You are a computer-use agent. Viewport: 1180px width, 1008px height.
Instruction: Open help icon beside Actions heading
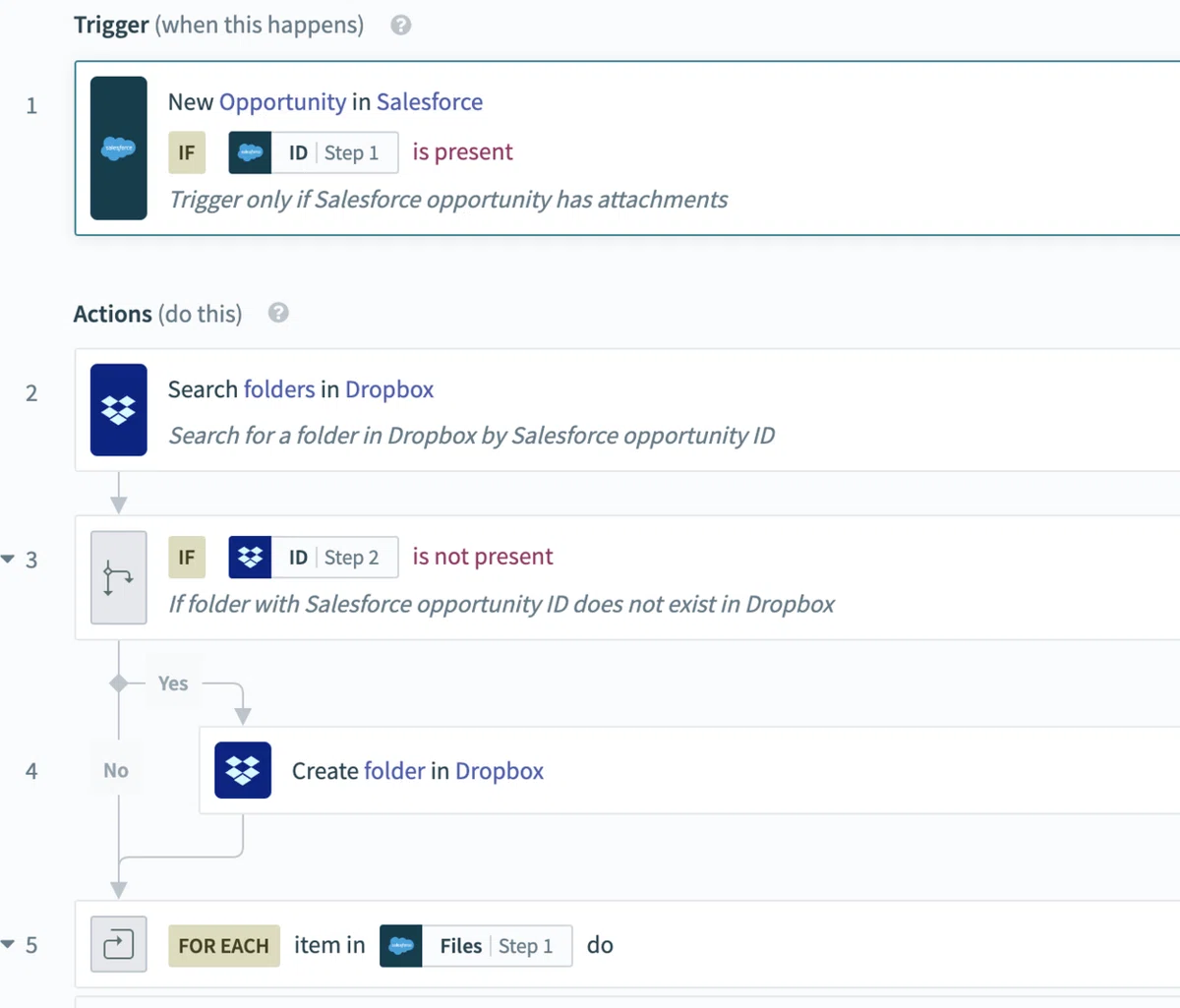[278, 313]
